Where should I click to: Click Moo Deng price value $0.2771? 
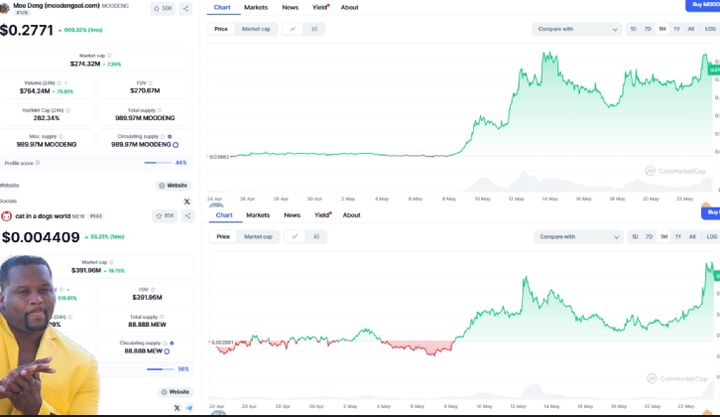27,30
